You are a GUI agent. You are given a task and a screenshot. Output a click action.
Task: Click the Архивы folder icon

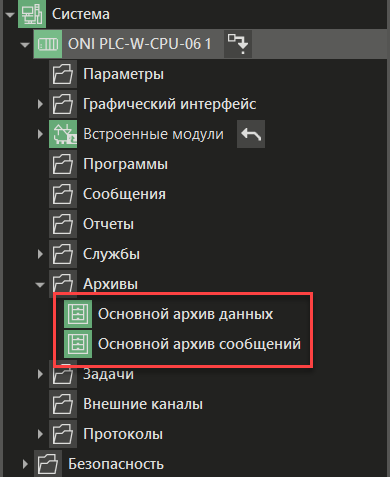63,283
